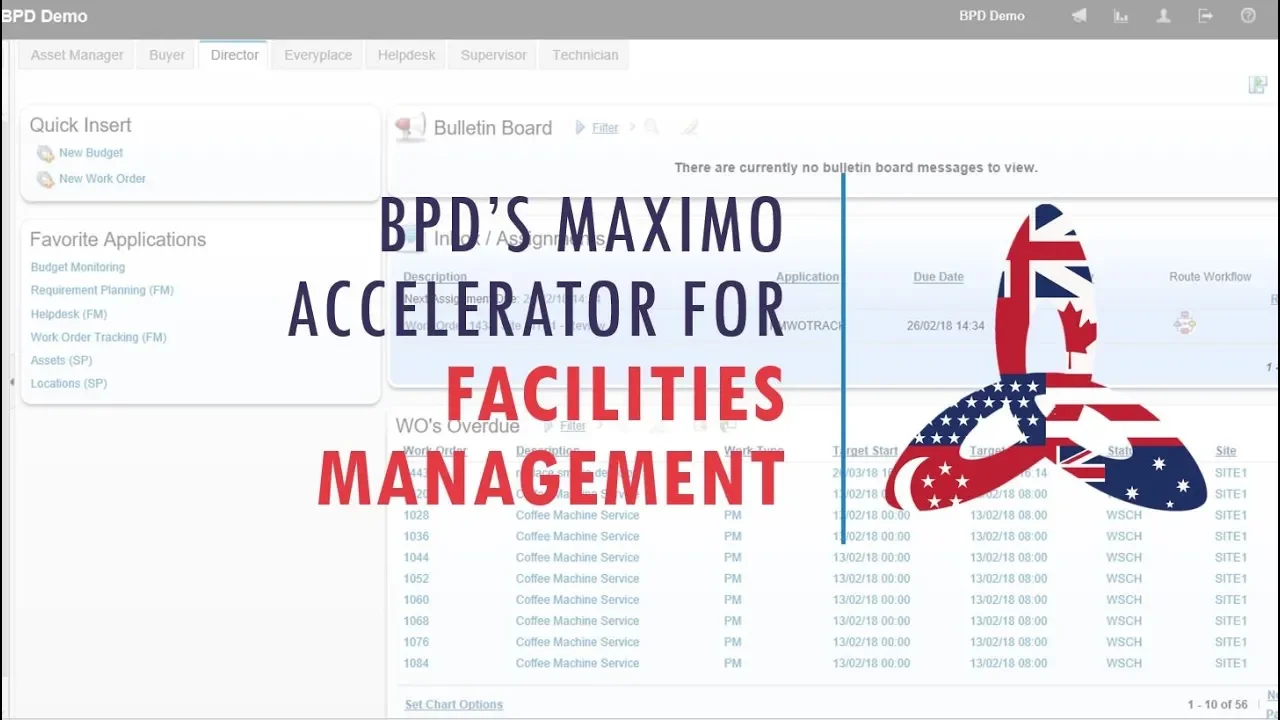Screen dimensions: 1280x720
Task: Open work order 1052
Action: (416, 578)
